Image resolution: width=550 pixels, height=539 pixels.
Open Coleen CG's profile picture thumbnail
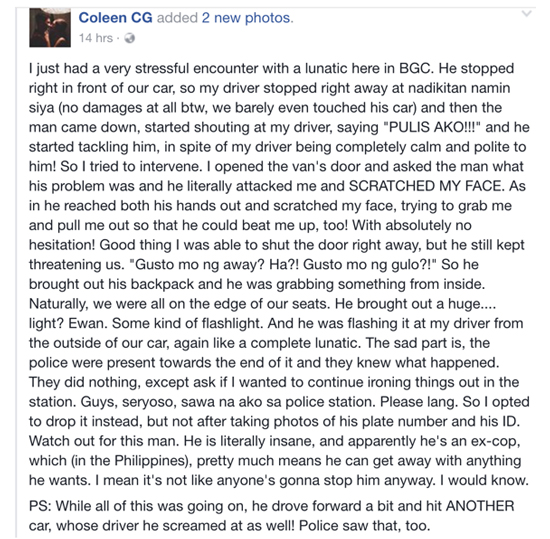[50, 28]
